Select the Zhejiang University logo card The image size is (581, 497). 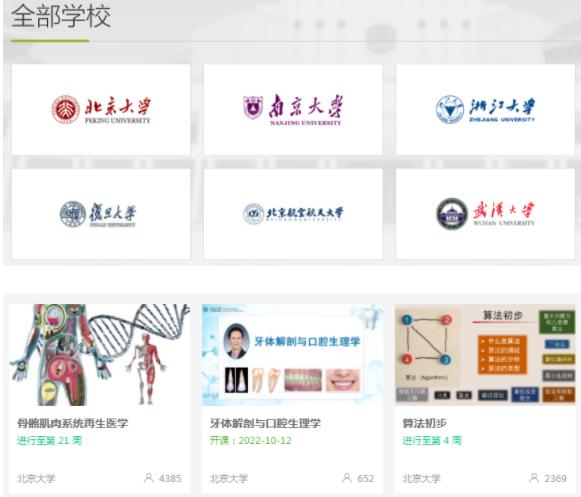pos(485,109)
